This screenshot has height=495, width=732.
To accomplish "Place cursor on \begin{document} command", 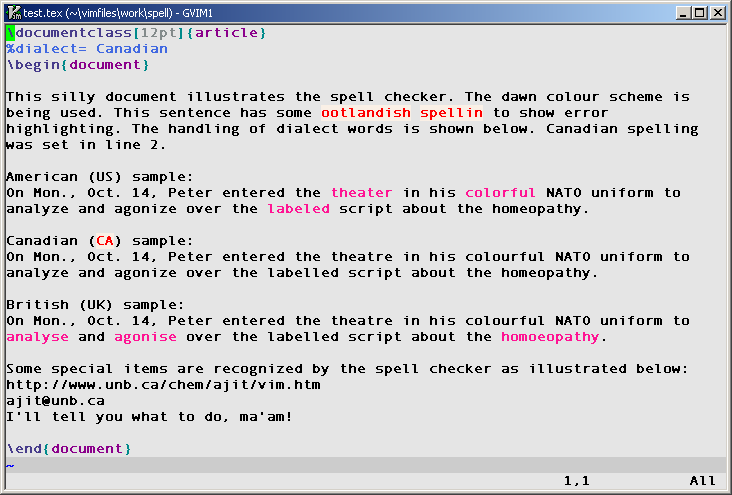I will [x=78, y=65].
